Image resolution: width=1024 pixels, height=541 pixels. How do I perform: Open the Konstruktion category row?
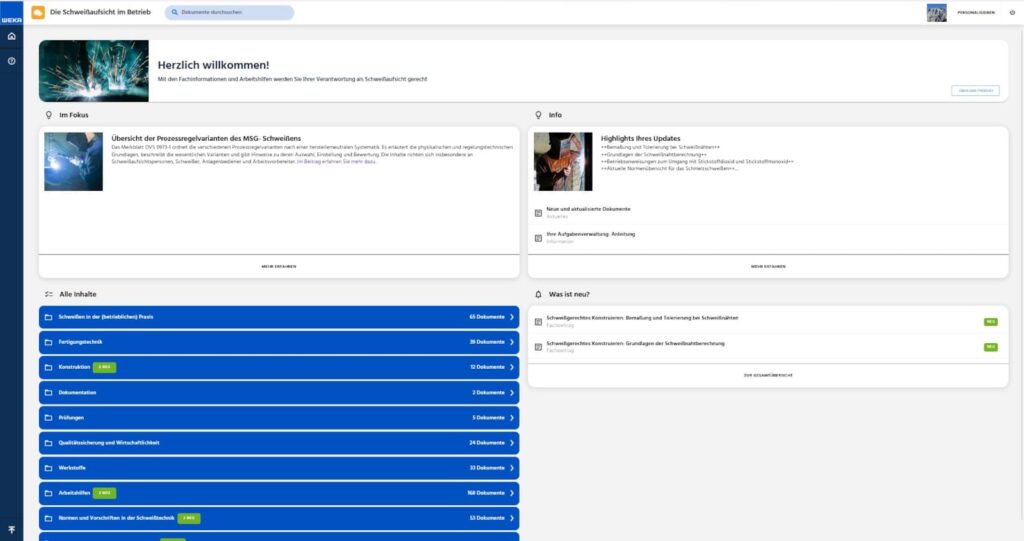(x=279, y=367)
